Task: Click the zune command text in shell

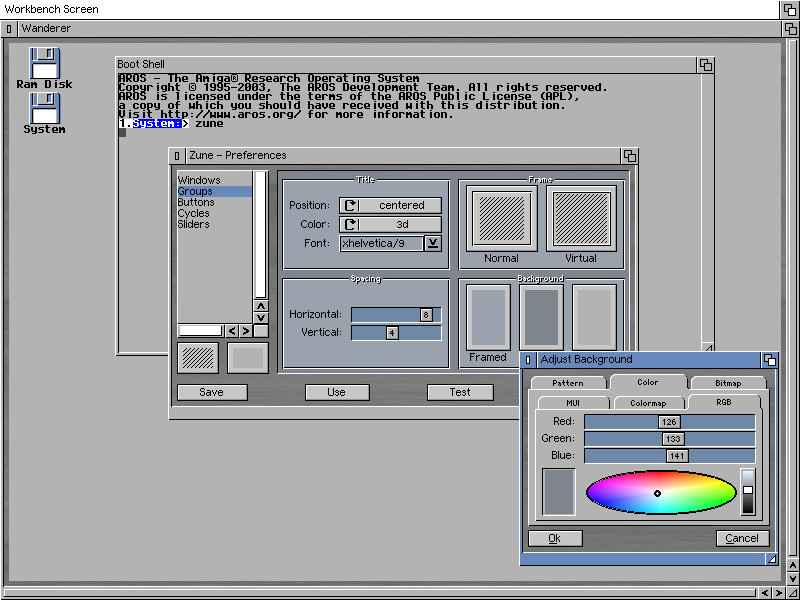Action: 210,123
